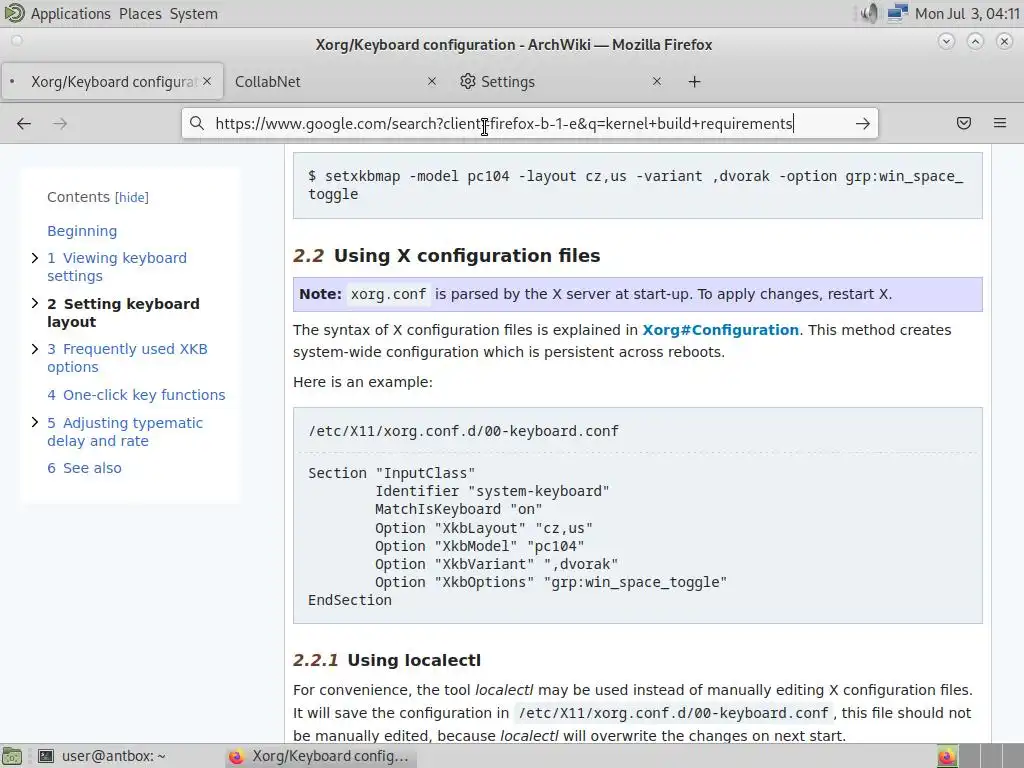Expand Adjusting typematic delay and rate
Image resolution: width=1024 pixels, height=768 pixels.
[36, 423]
